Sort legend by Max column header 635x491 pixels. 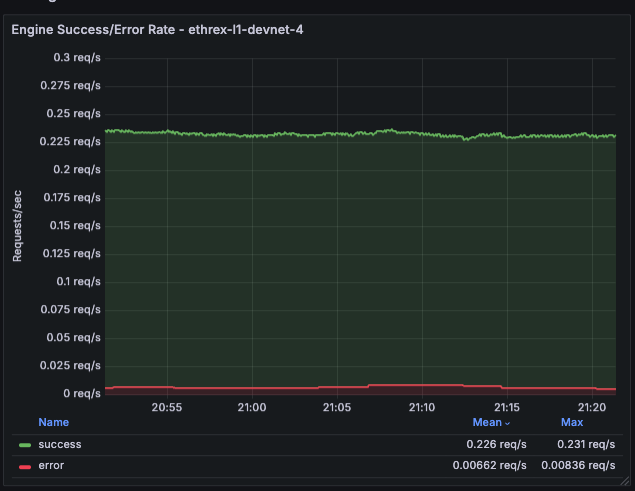pyautogui.click(x=572, y=422)
